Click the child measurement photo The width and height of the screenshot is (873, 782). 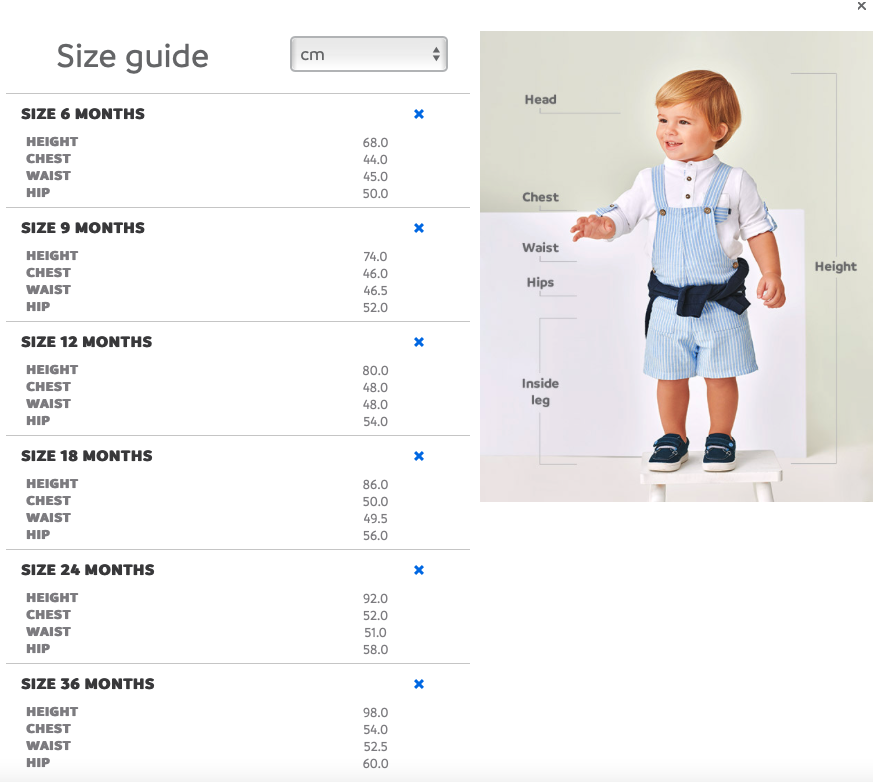676,266
